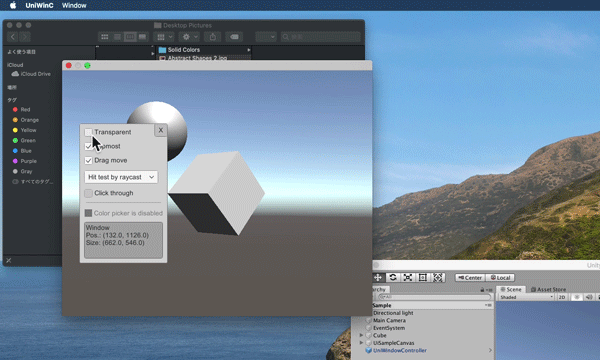Screen dimensions: 600x360
Task: Click the Finder share icon
Action: click(212, 37)
